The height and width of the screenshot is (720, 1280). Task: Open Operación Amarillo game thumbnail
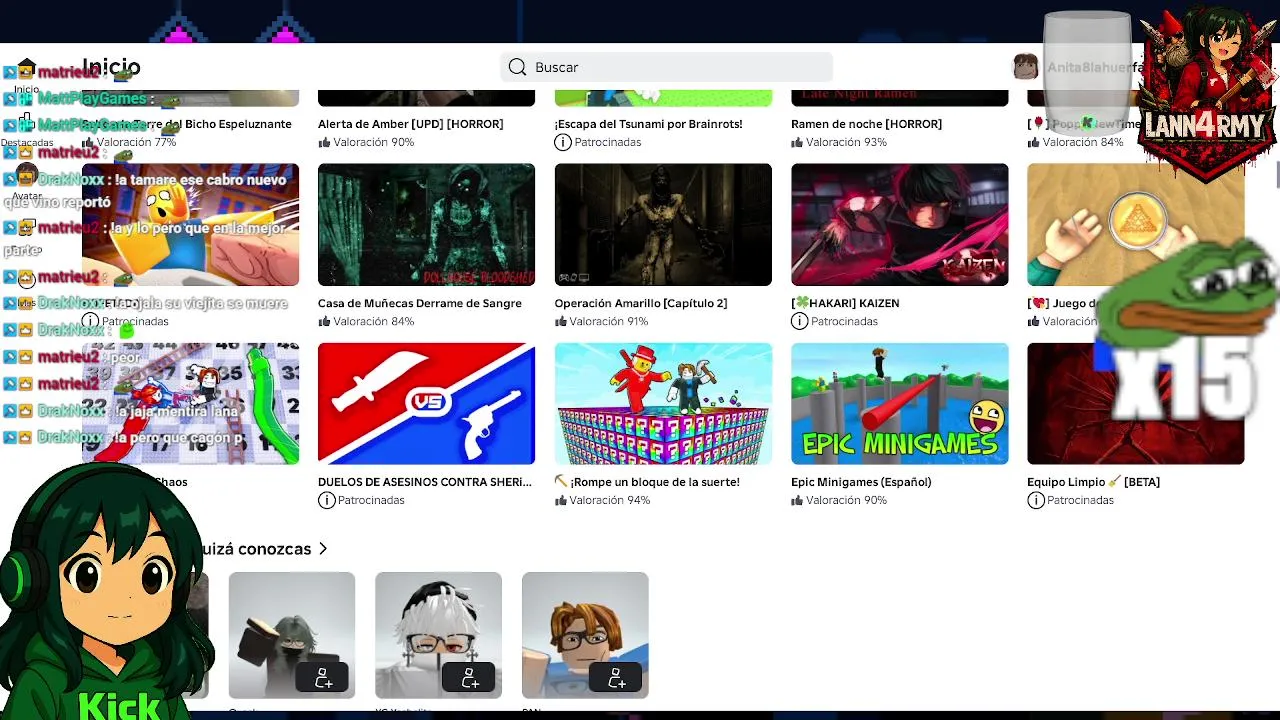click(663, 225)
